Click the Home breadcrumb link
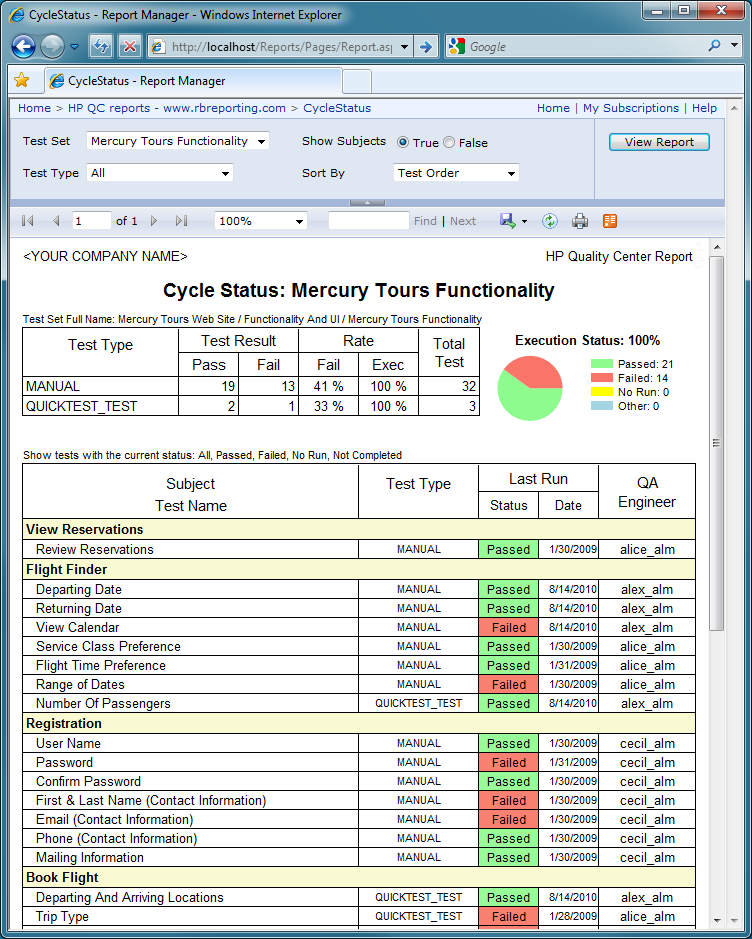Screen dimensions: 752x939 [x=34, y=108]
